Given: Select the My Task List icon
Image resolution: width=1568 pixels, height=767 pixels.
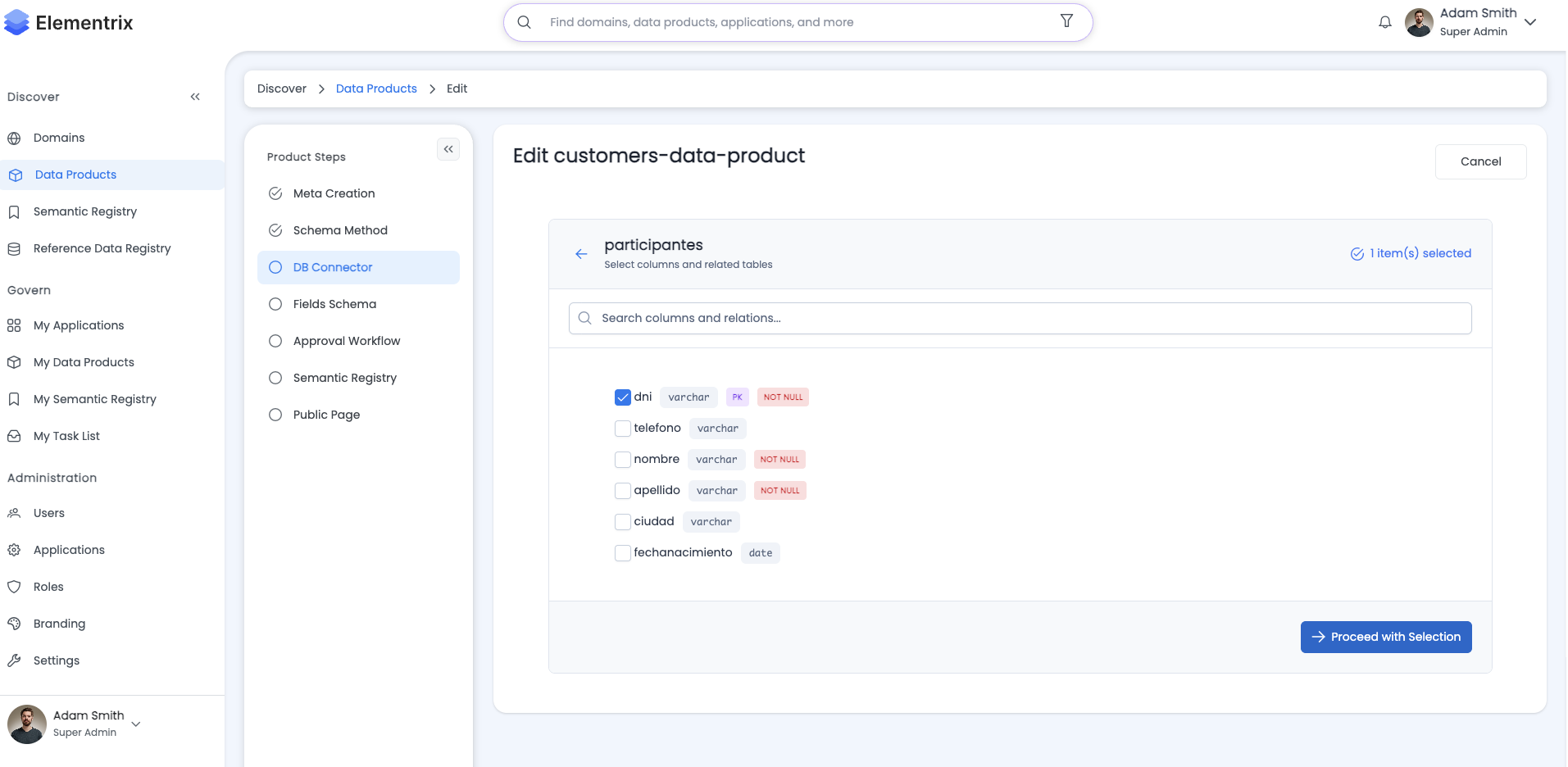Looking at the screenshot, I should point(13,435).
